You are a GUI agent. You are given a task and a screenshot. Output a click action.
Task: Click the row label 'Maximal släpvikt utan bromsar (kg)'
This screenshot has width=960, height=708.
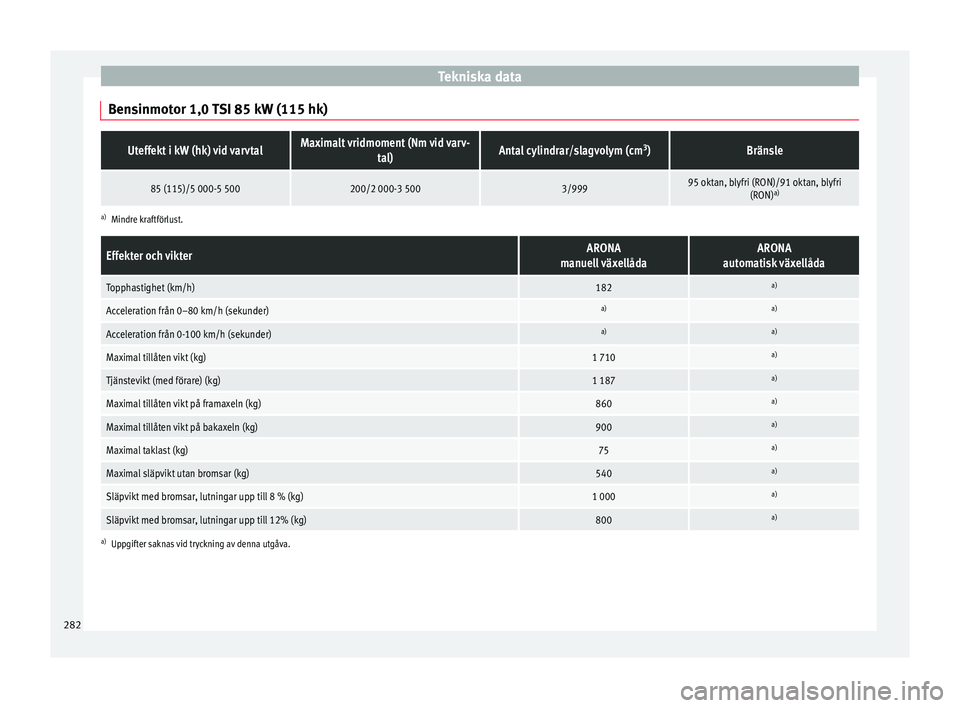178,473
